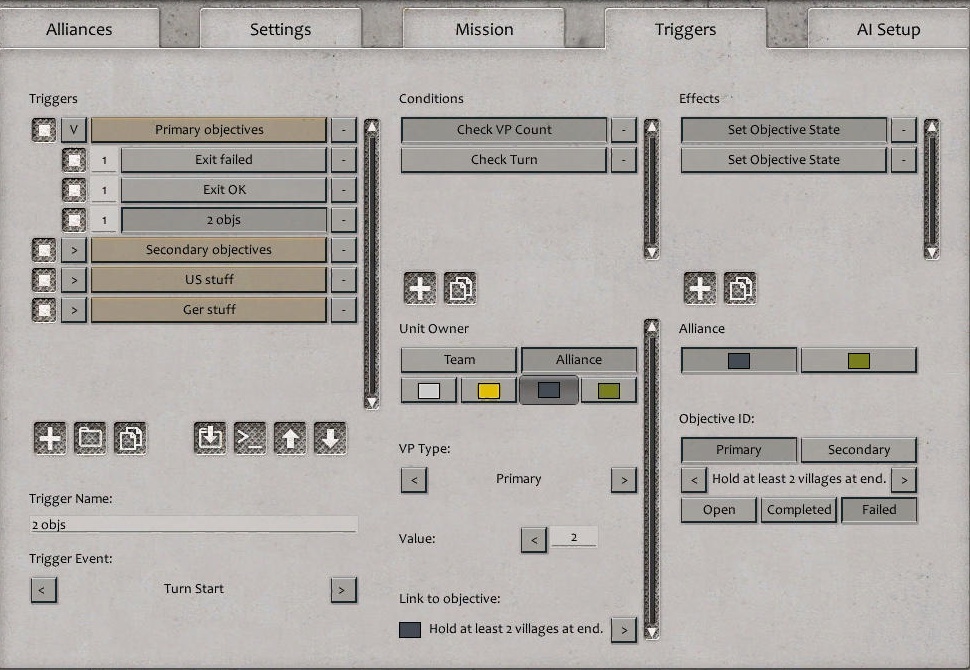Duplicate the selected effect

[740, 288]
